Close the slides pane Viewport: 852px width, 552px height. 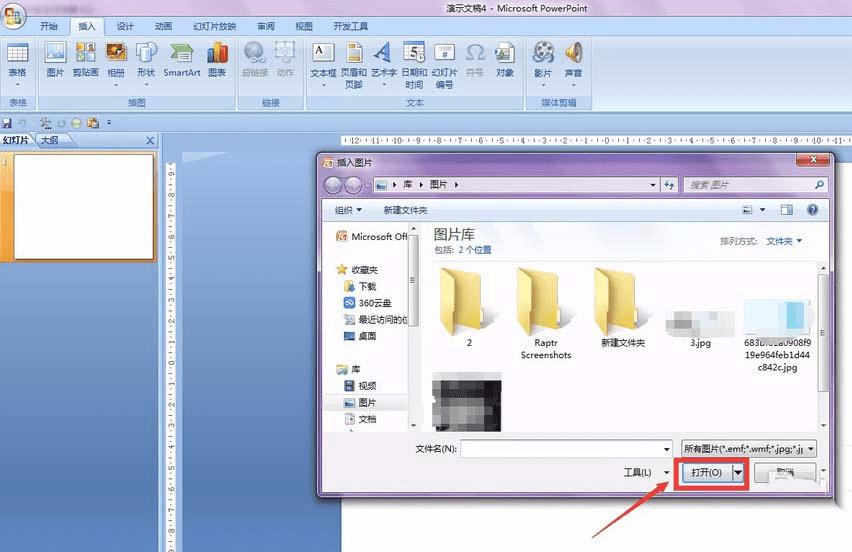tap(151, 141)
